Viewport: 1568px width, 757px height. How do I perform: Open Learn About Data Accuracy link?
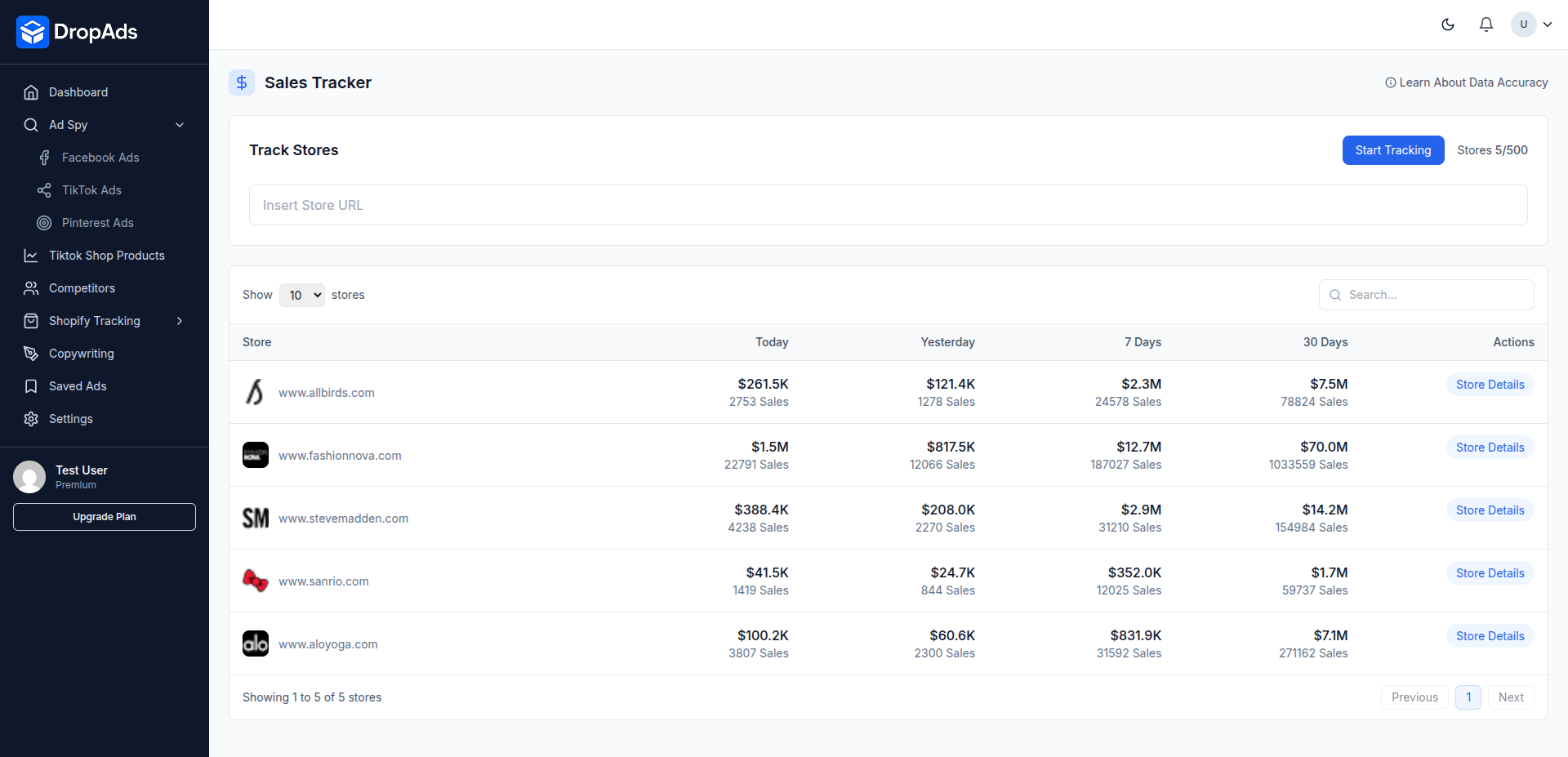(x=1467, y=82)
